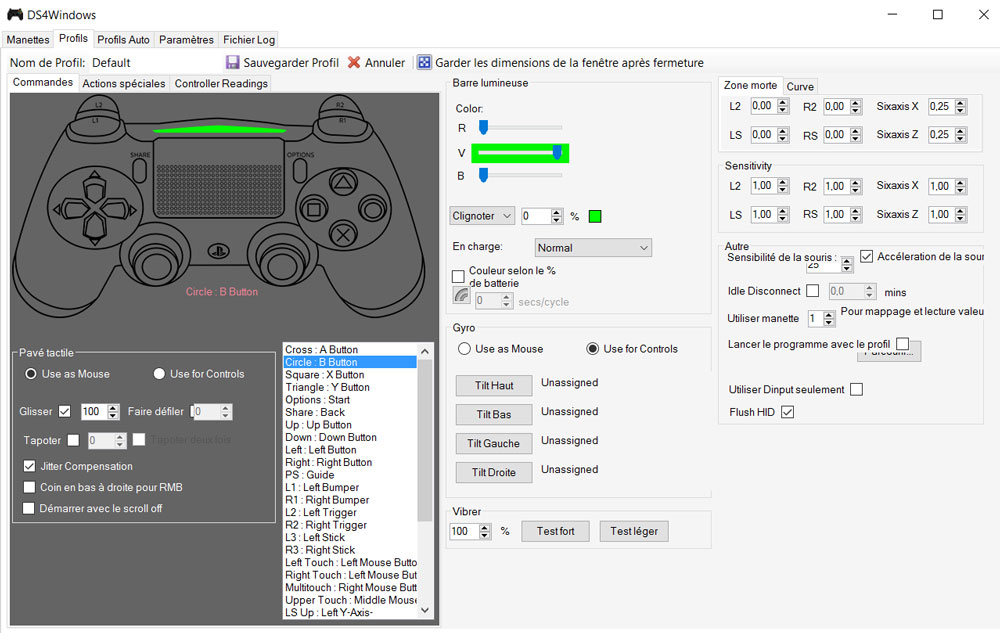The height and width of the screenshot is (633, 1000).
Task: Open the Clignoter dropdown
Action: click(x=482, y=216)
